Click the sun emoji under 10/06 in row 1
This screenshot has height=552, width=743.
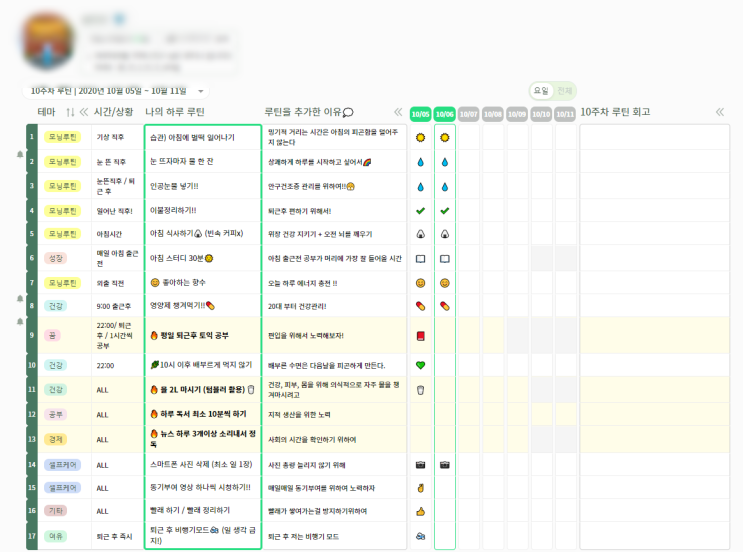click(x=444, y=137)
